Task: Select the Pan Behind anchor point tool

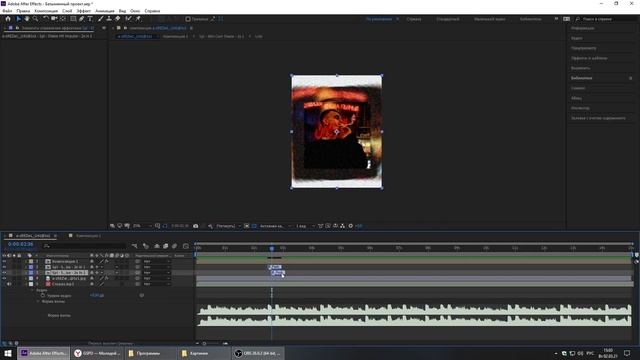Action: 62,19
